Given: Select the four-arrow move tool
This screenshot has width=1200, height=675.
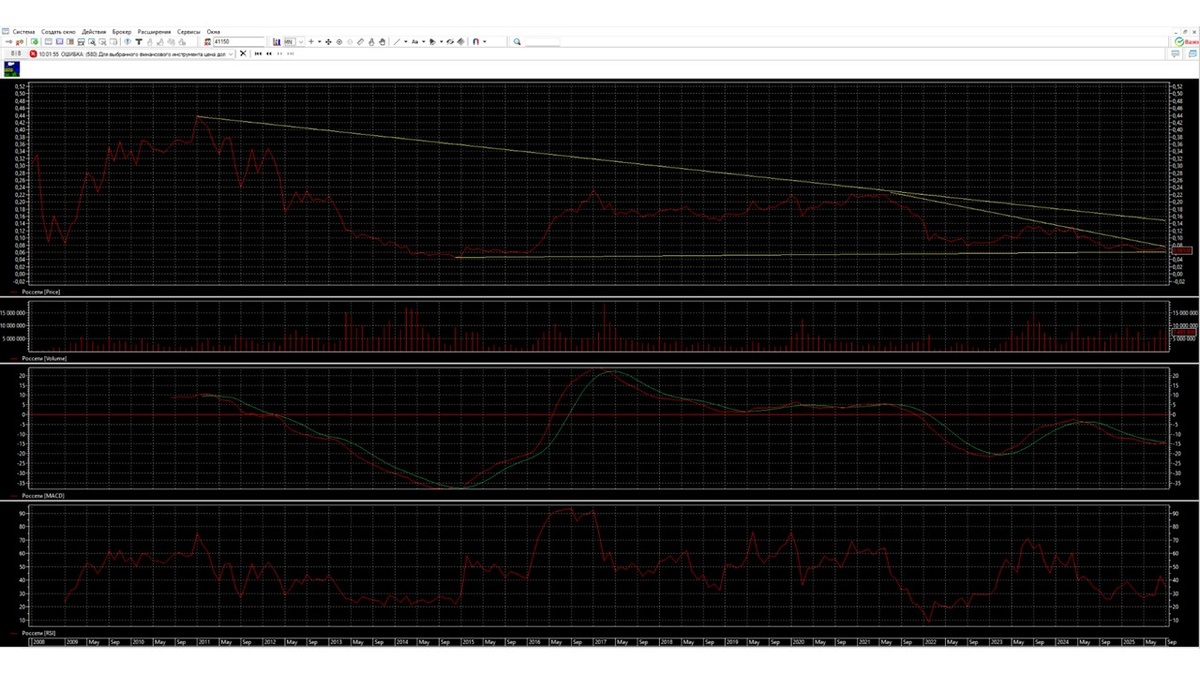Looking at the screenshot, I should click(328, 42).
